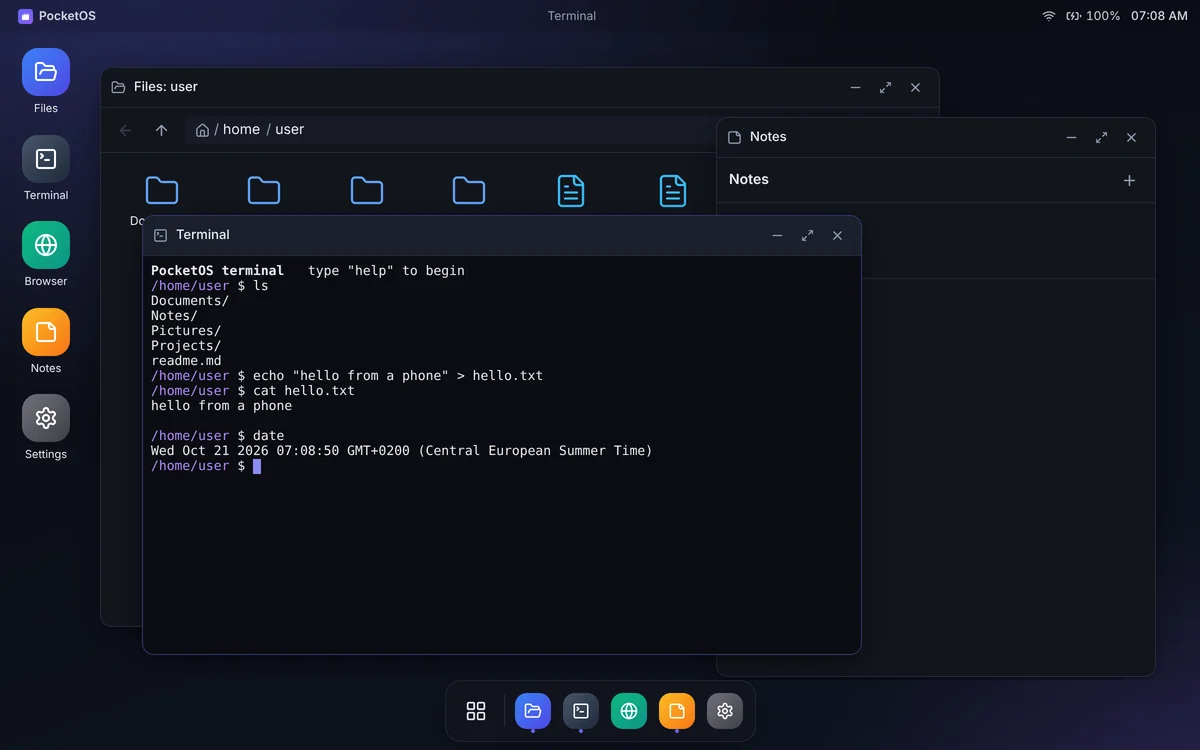This screenshot has width=1200, height=750.
Task: Click the 'Files: user' window title
Action: (166, 87)
